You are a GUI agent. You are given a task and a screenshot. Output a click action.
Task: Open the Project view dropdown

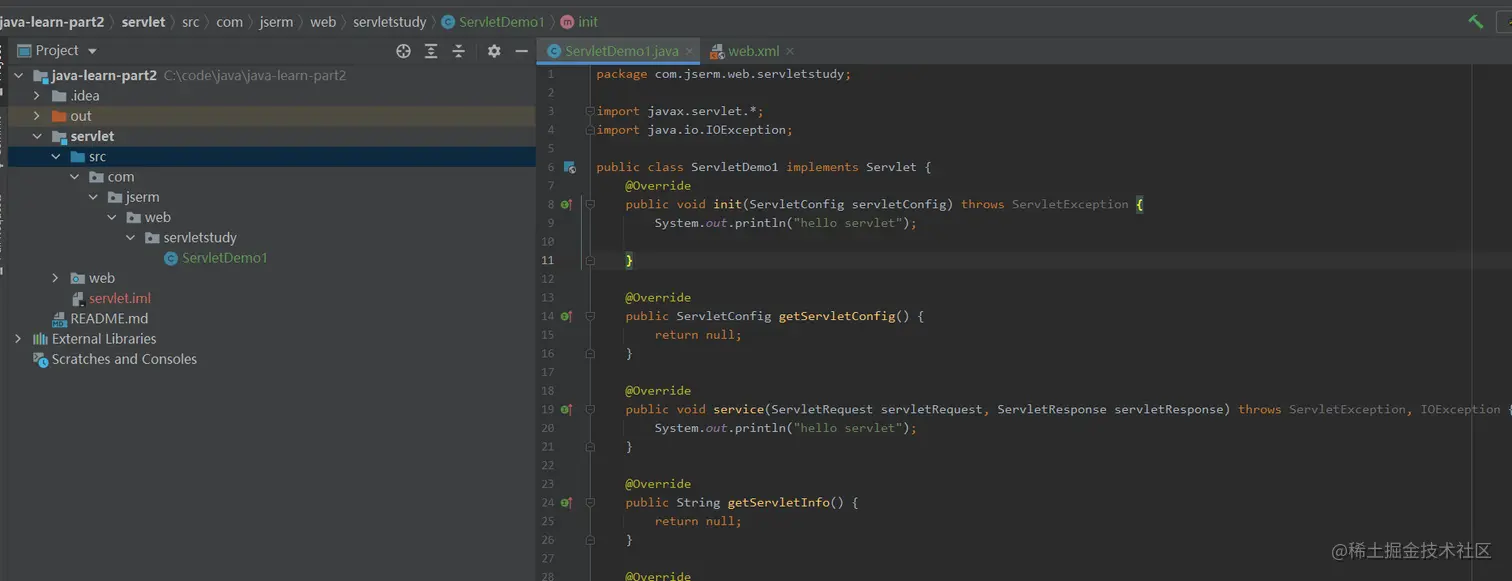point(93,51)
